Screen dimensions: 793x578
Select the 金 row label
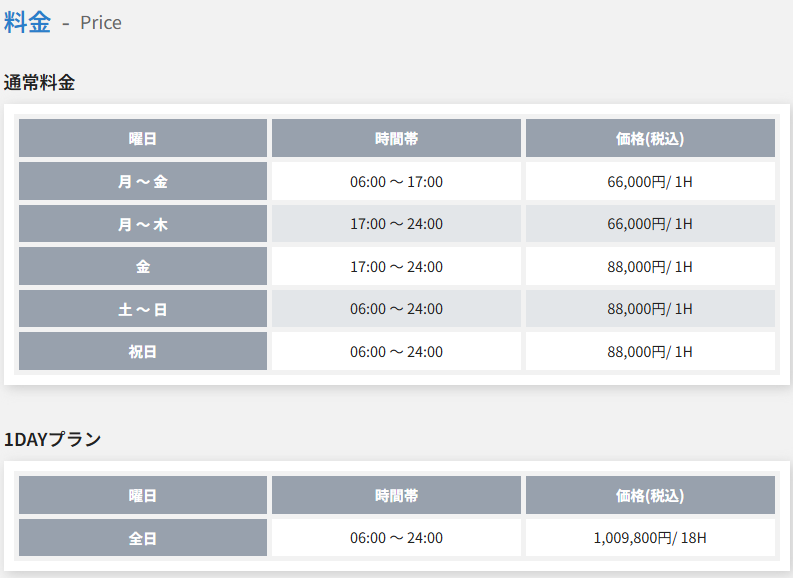143,266
